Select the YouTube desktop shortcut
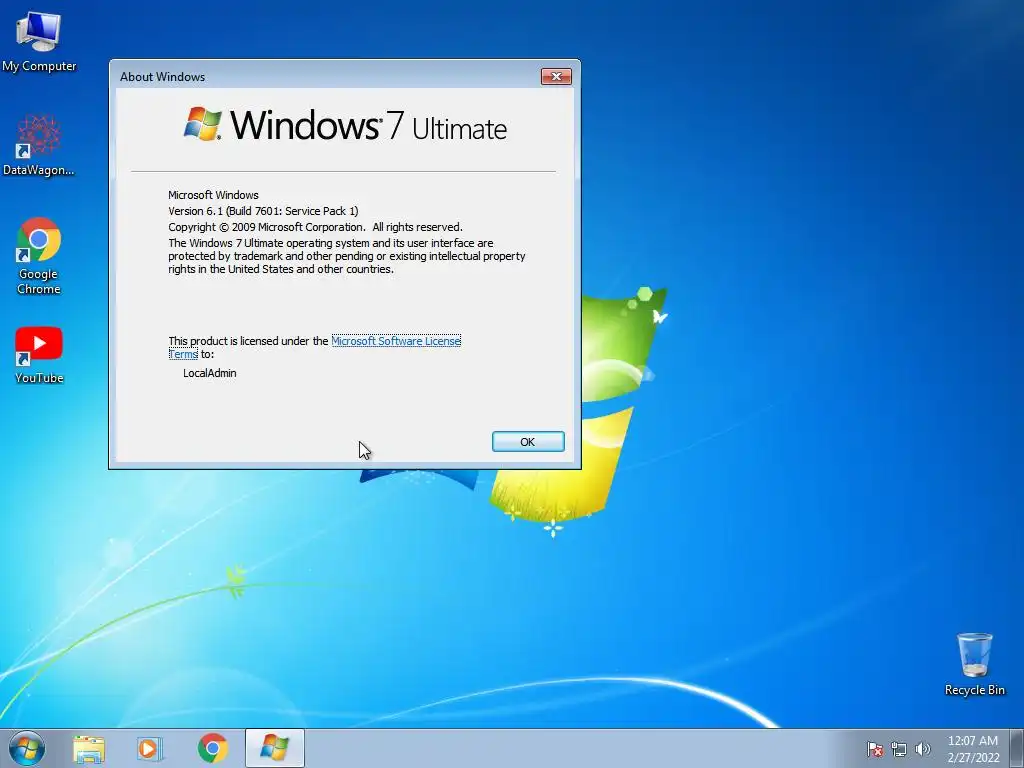 click(39, 355)
